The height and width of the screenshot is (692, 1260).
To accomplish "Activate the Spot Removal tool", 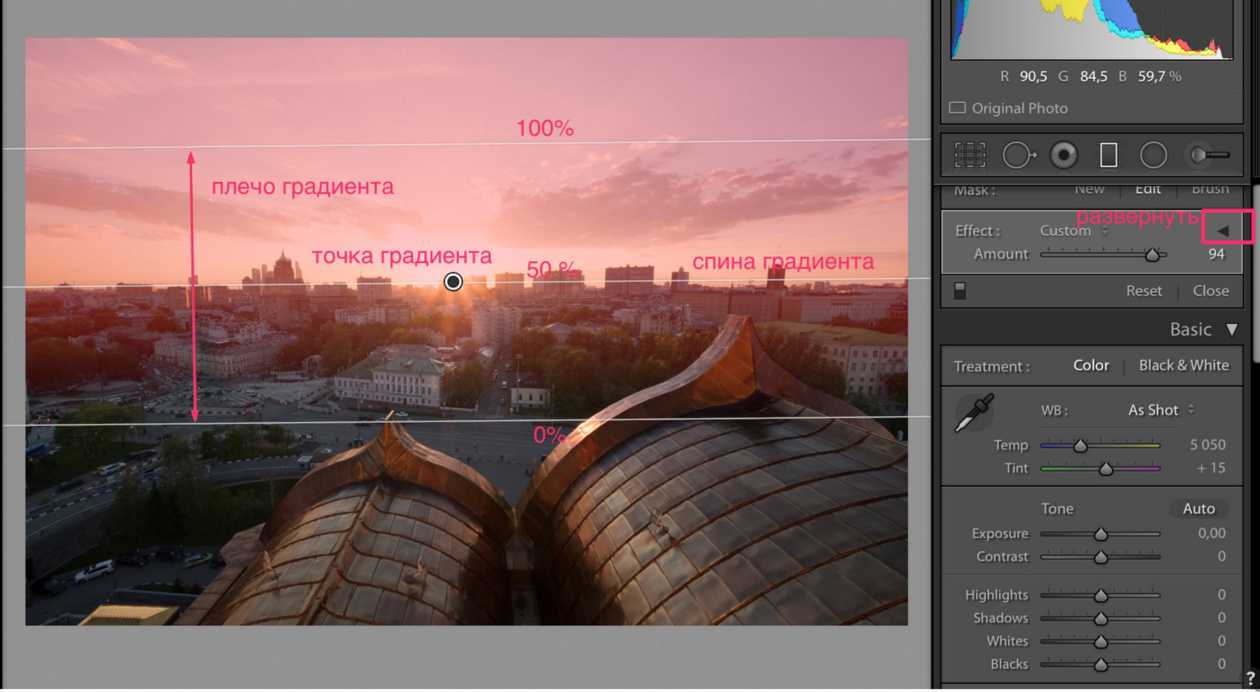I will [x=1018, y=155].
